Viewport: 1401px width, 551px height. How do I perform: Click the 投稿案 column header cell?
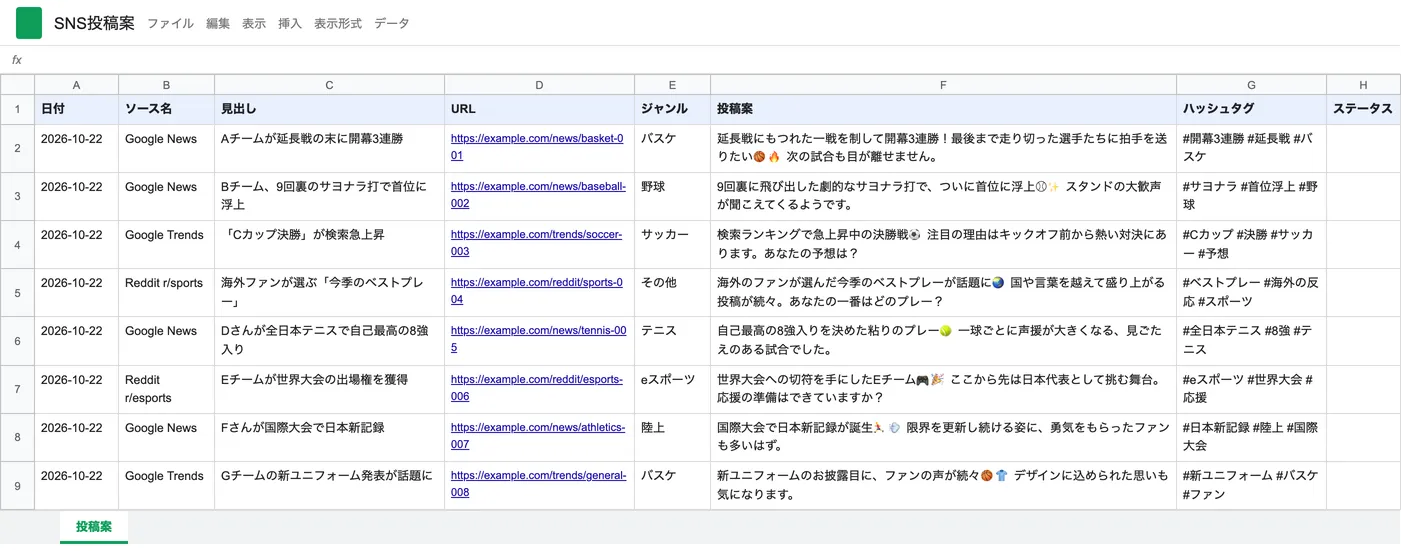point(943,110)
